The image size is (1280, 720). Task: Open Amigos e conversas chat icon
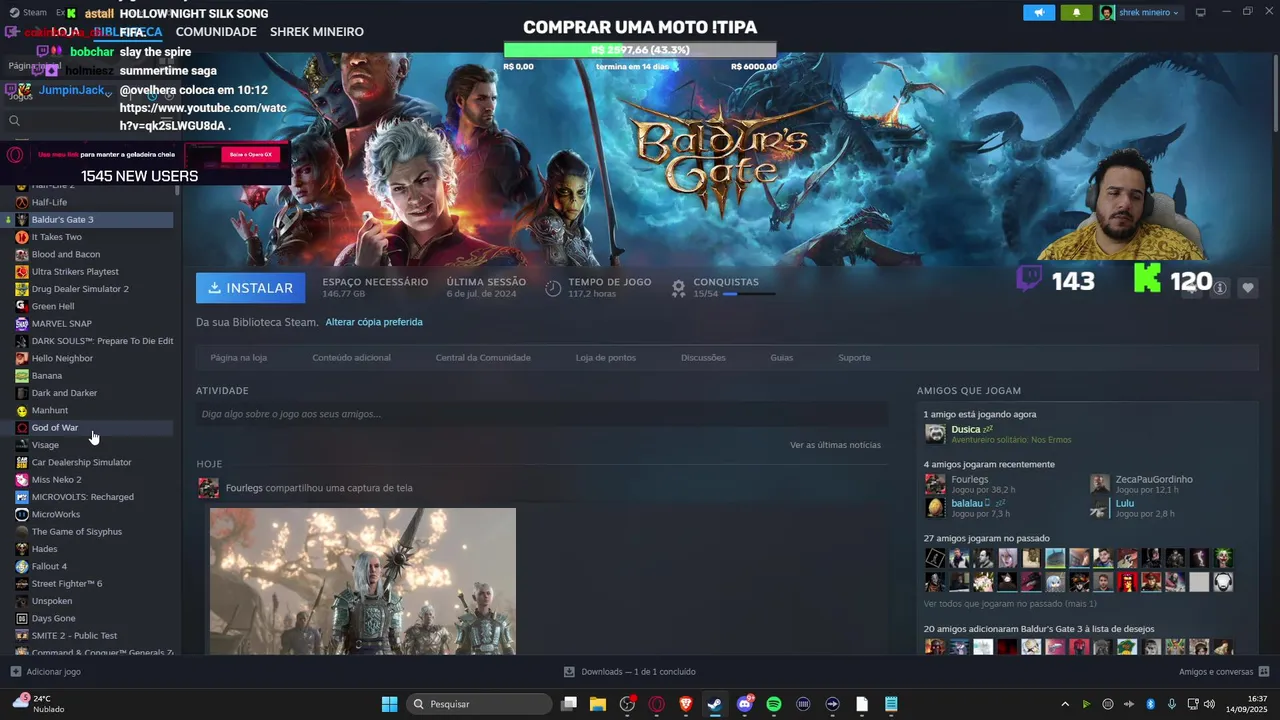tap(1264, 672)
